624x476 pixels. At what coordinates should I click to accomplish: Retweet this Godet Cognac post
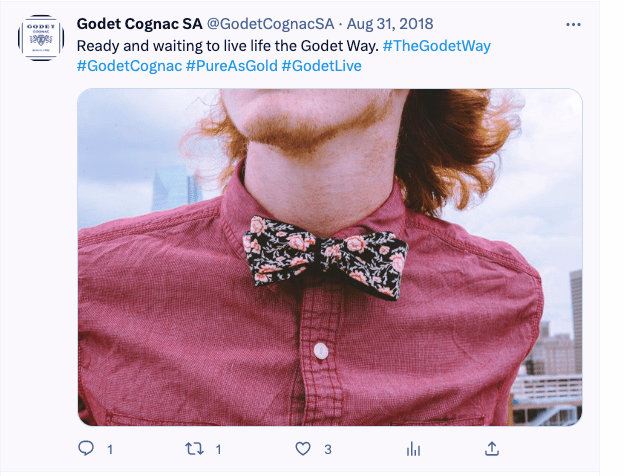point(196,449)
